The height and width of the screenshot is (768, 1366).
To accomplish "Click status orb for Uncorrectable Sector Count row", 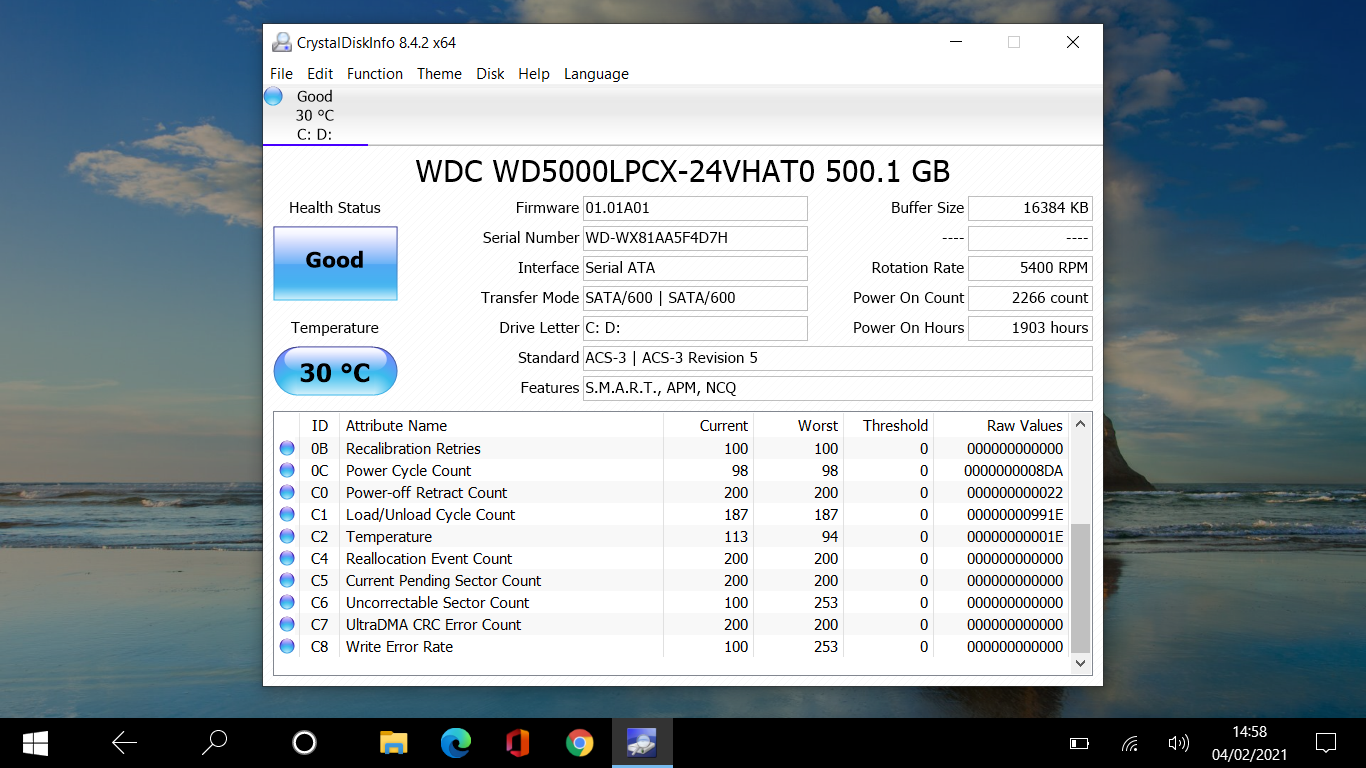I will click(287, 603).
